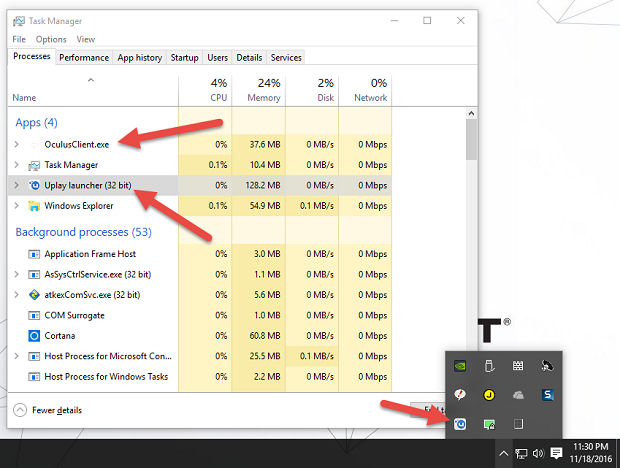Open the File menu
Image resolution: width=620 pixels, height=468 pixels.
point(19,39)
